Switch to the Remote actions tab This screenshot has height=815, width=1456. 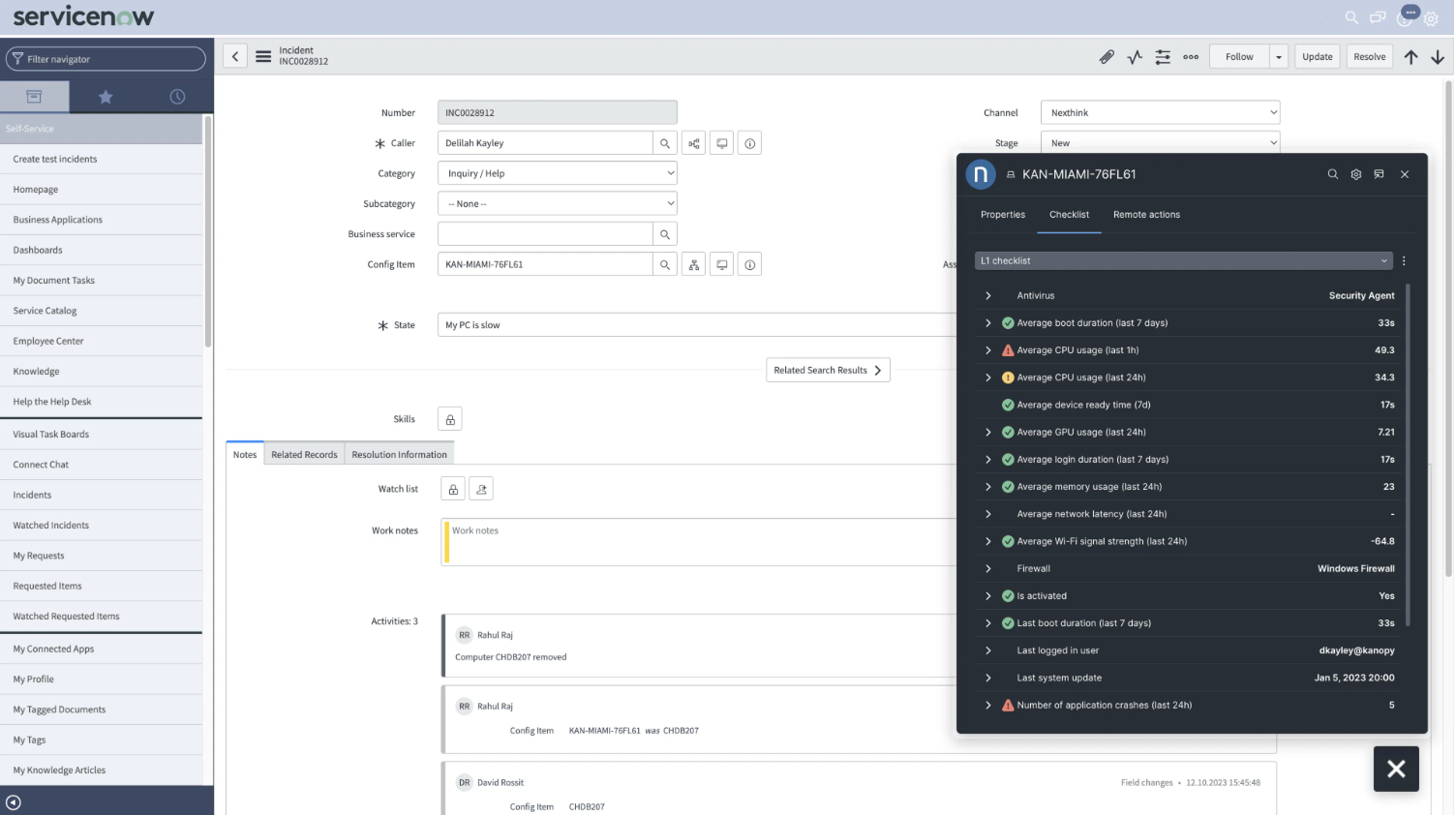tap(1146, 215)
